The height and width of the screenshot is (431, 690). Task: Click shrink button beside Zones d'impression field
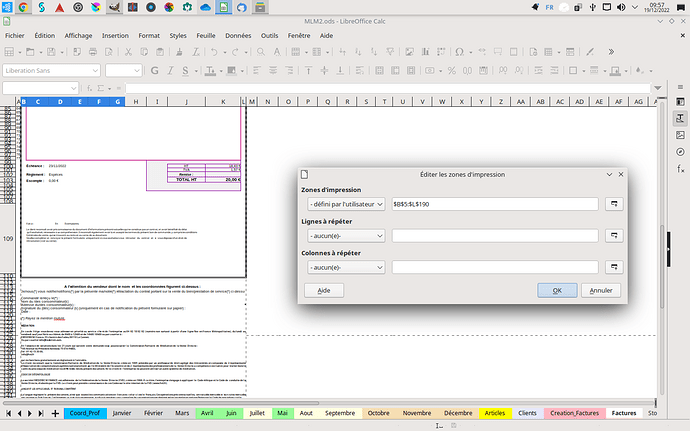pyautogui.click(x=614, y=204)
